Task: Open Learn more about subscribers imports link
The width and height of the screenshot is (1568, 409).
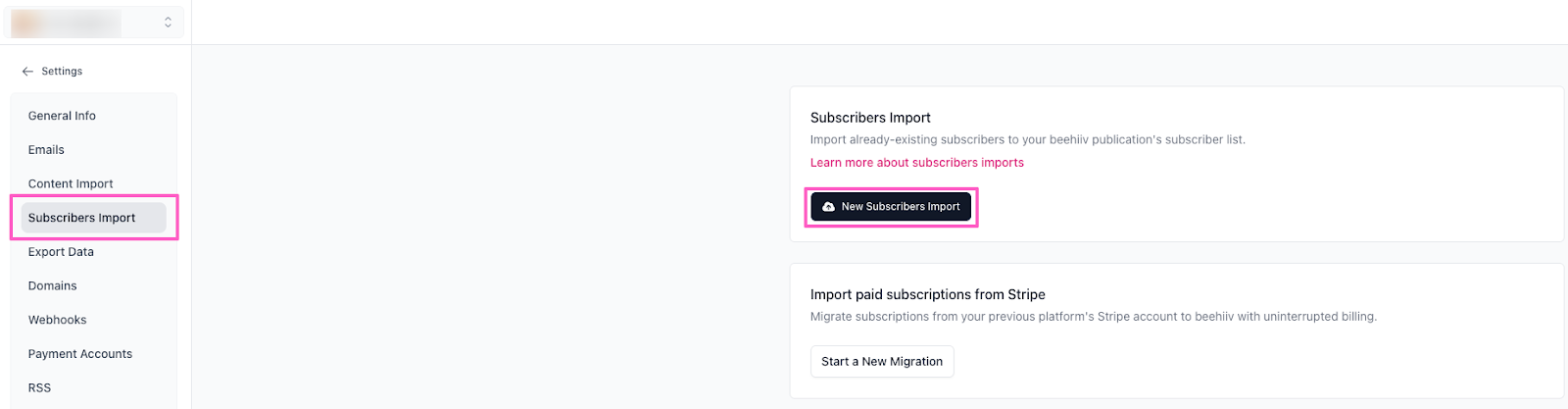Action: click(916, 163)
